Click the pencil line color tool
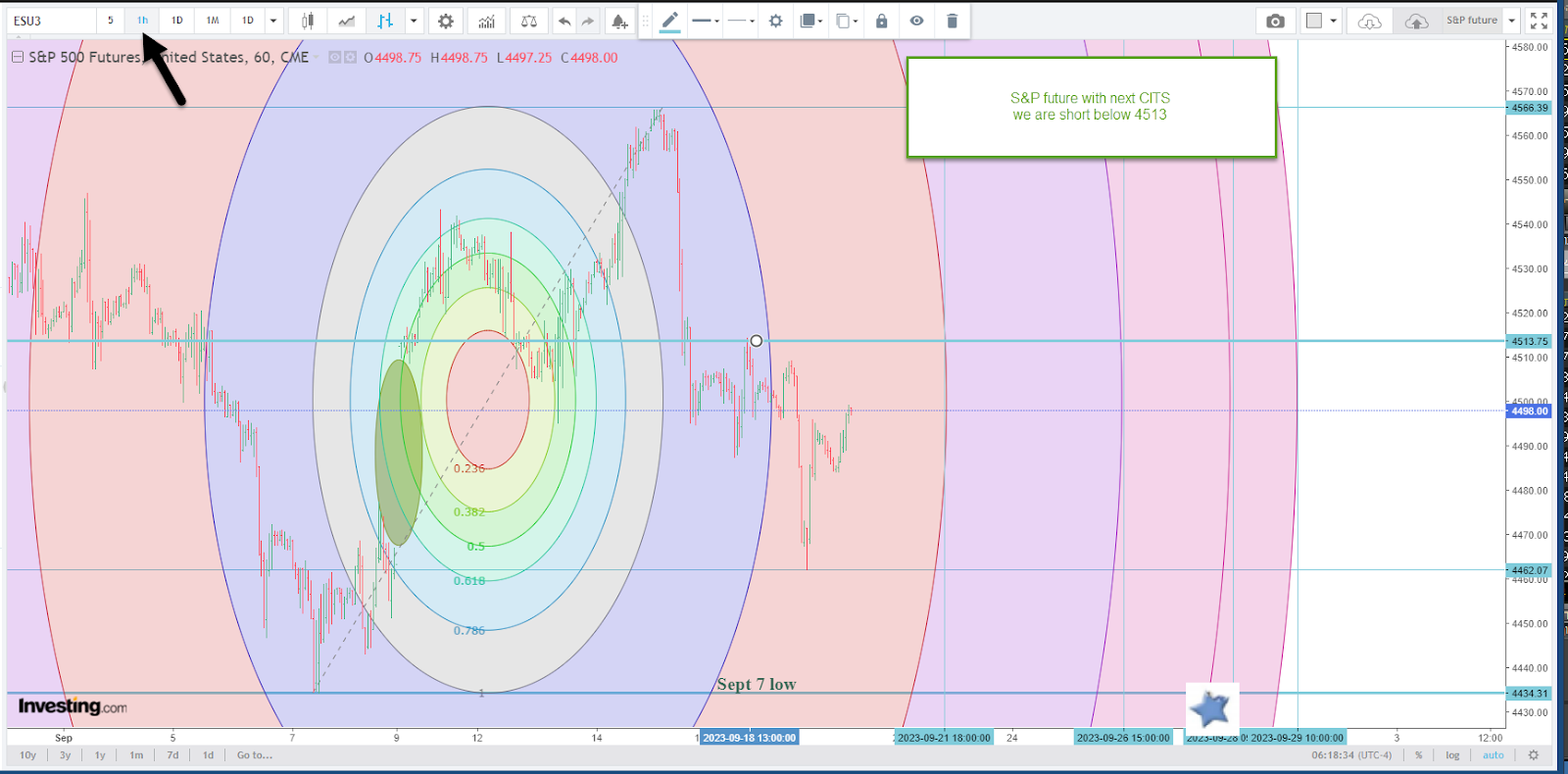Screen dimensions: 1568x774 click(669, 21)
